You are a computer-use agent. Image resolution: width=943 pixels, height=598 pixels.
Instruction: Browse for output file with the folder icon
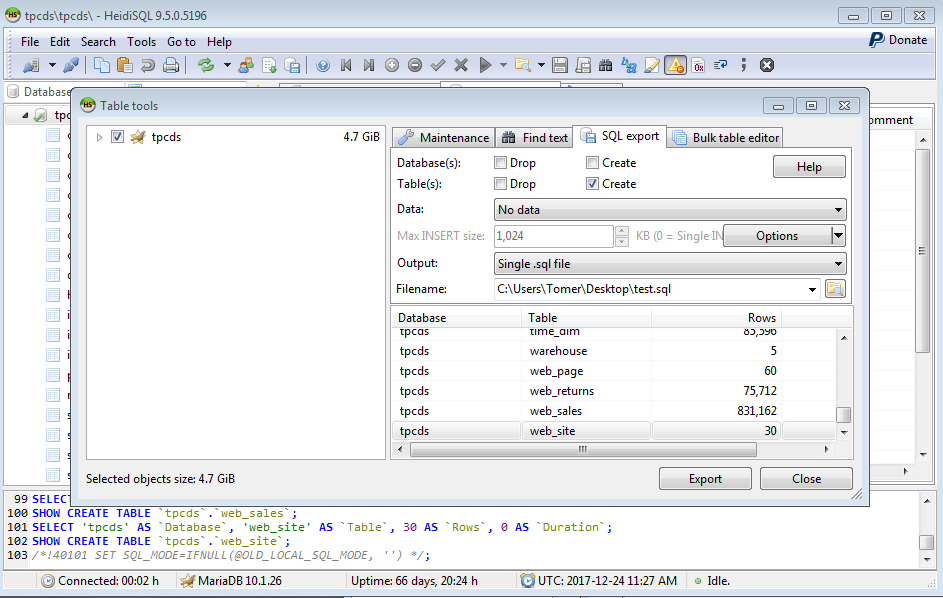pos(835,289)
